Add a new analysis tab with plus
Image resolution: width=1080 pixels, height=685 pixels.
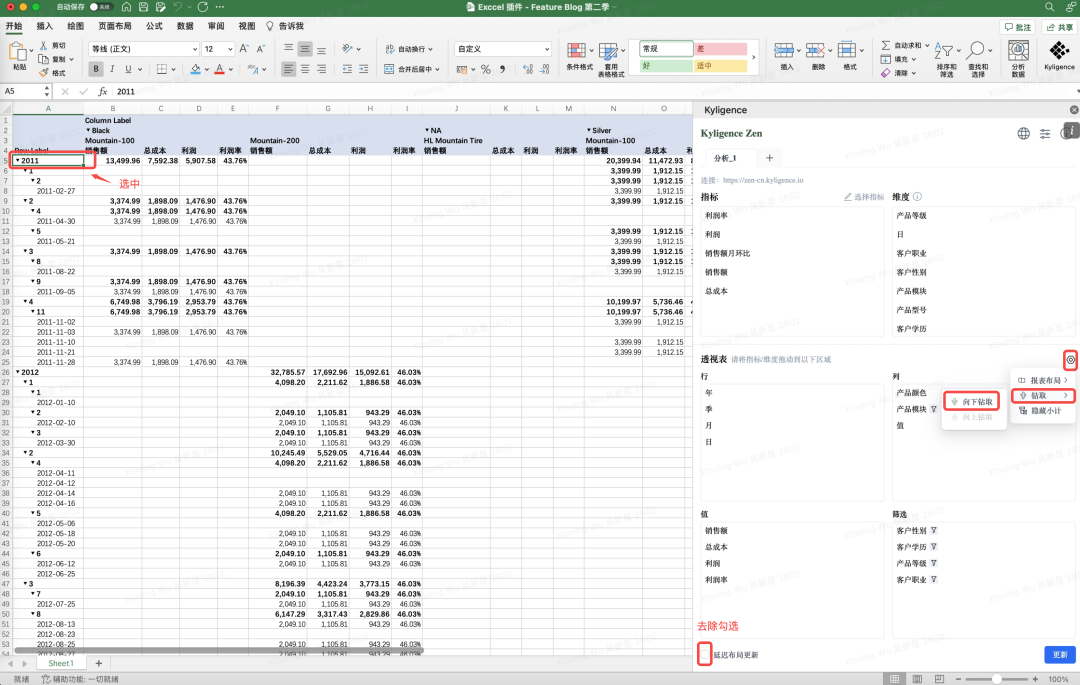(769, 158)
